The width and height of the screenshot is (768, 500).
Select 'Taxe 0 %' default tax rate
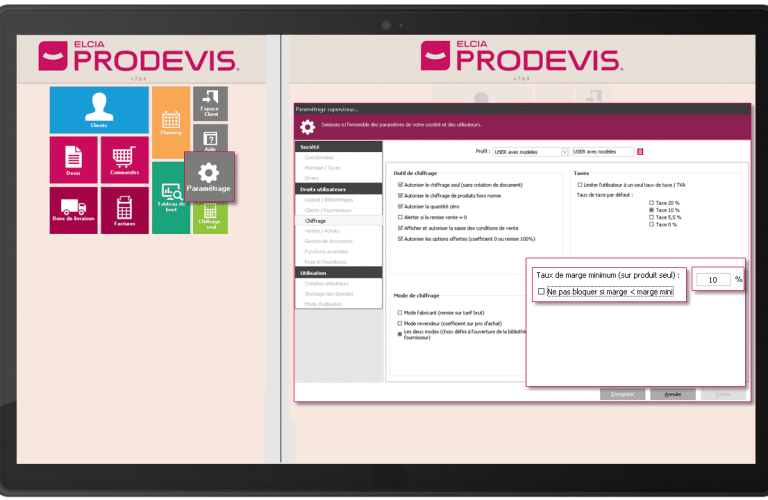651,224
